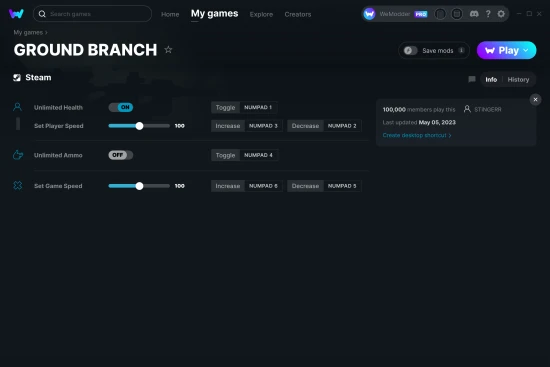Edit the NUMPAD 4 hotkey binding
Image resolution: width=550 pixels, height=367 pixels.
tap(259, 155)
